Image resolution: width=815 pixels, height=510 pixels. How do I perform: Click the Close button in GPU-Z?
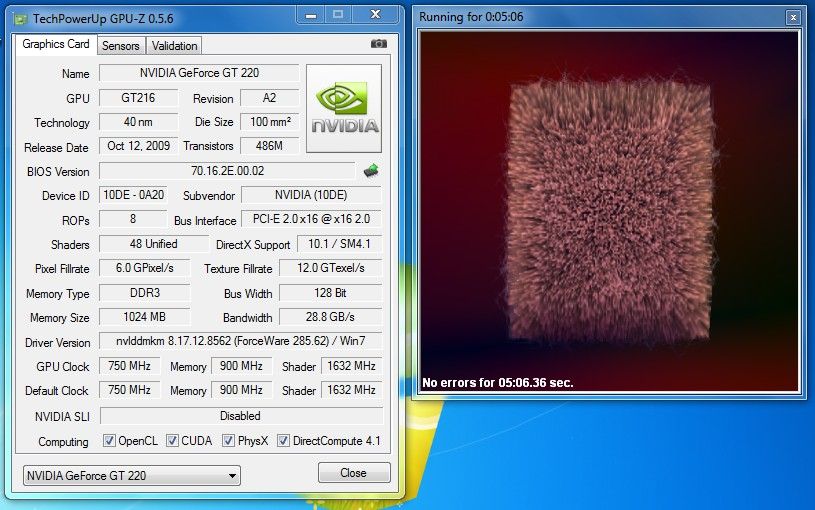353,473
